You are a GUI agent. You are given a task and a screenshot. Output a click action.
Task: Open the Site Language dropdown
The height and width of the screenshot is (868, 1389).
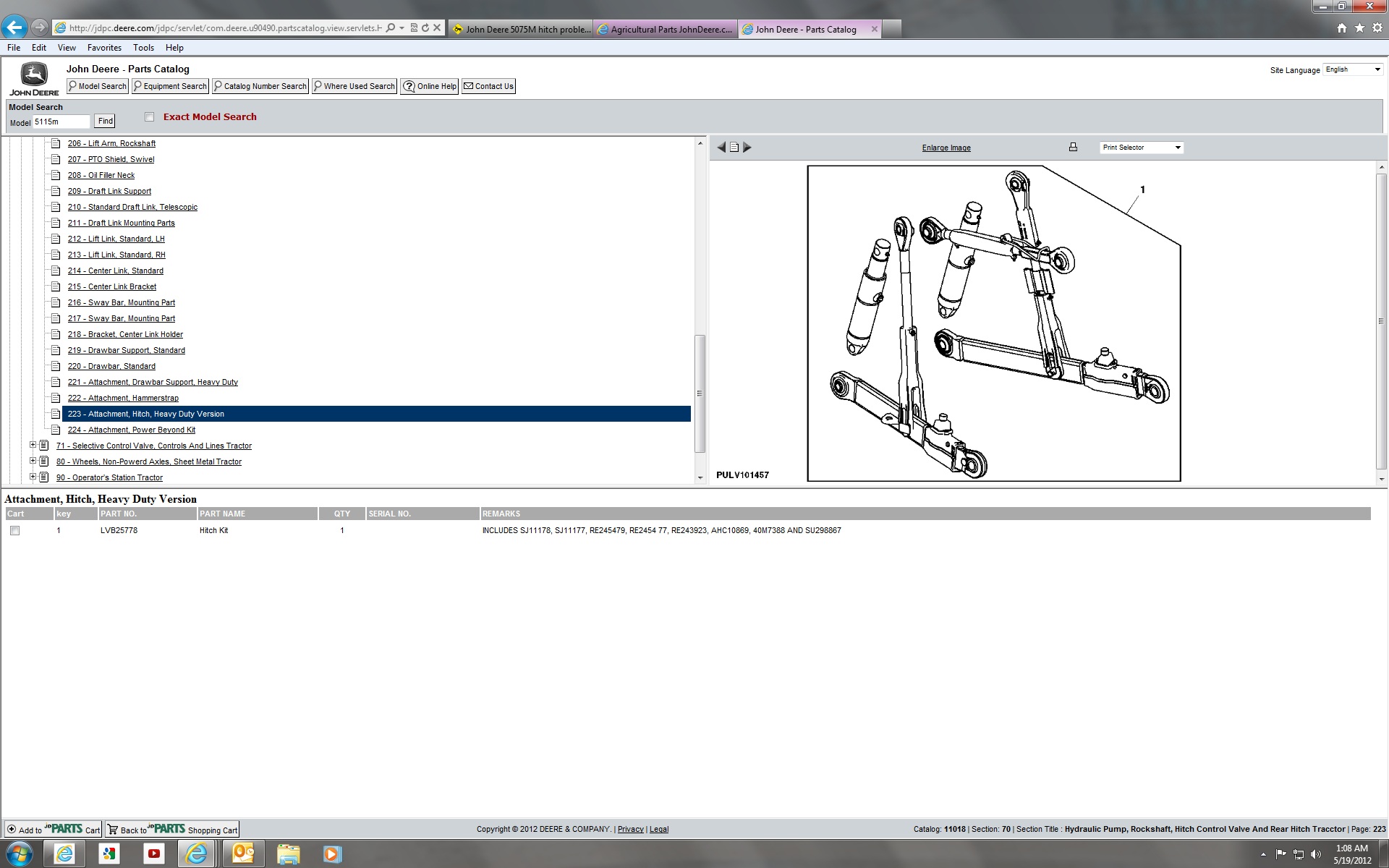pyautogui.click(x=1352, y=69)
